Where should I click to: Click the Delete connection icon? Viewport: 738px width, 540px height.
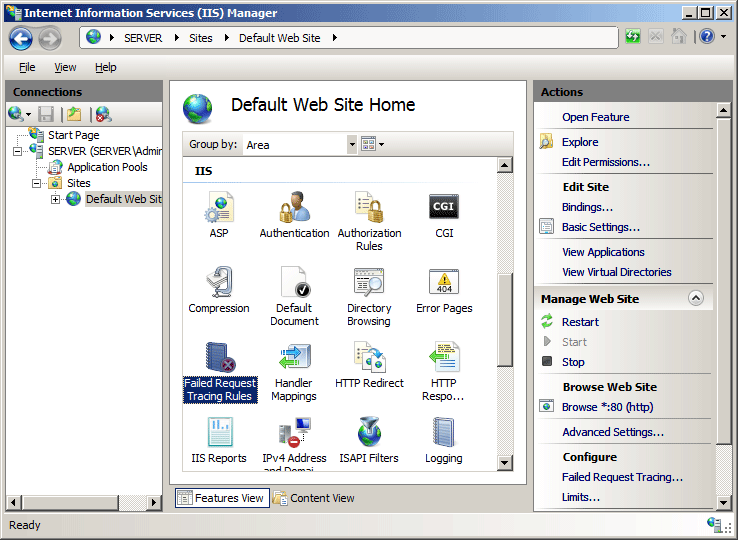(103, 114)
